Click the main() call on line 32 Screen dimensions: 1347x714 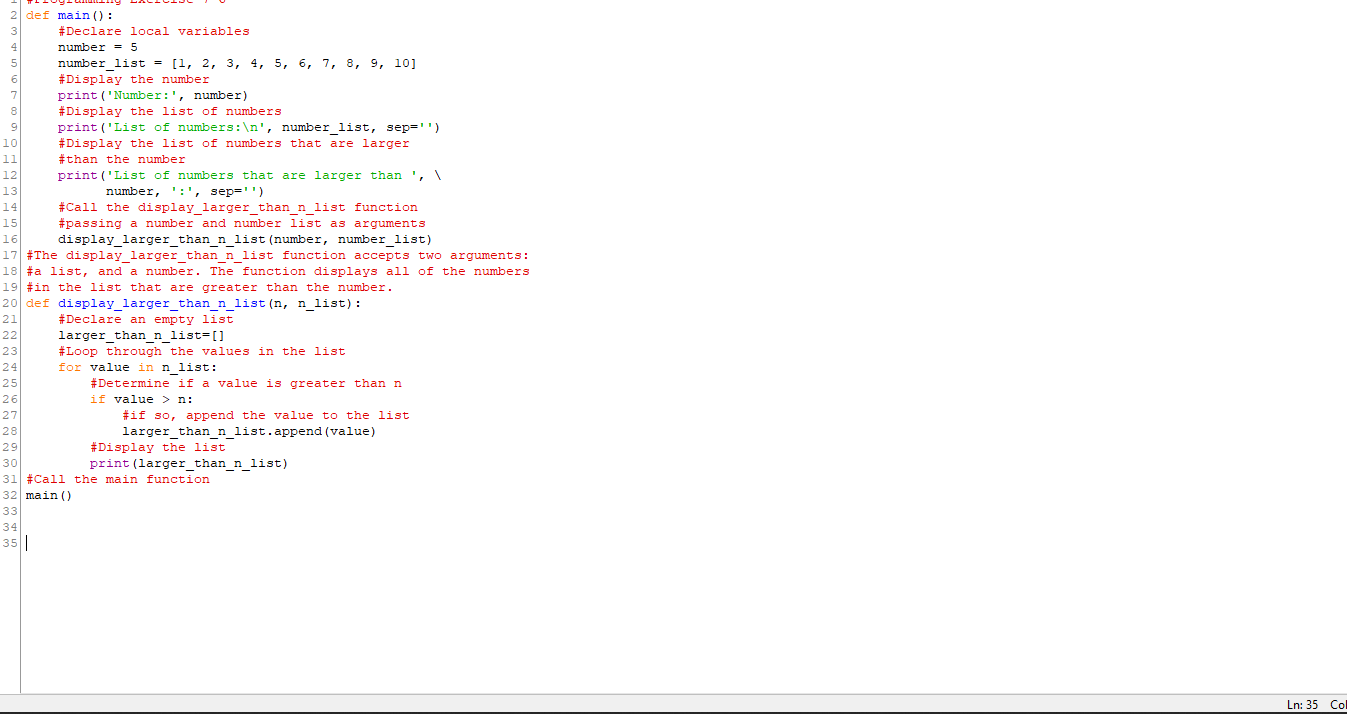click(x=47, y=495)
